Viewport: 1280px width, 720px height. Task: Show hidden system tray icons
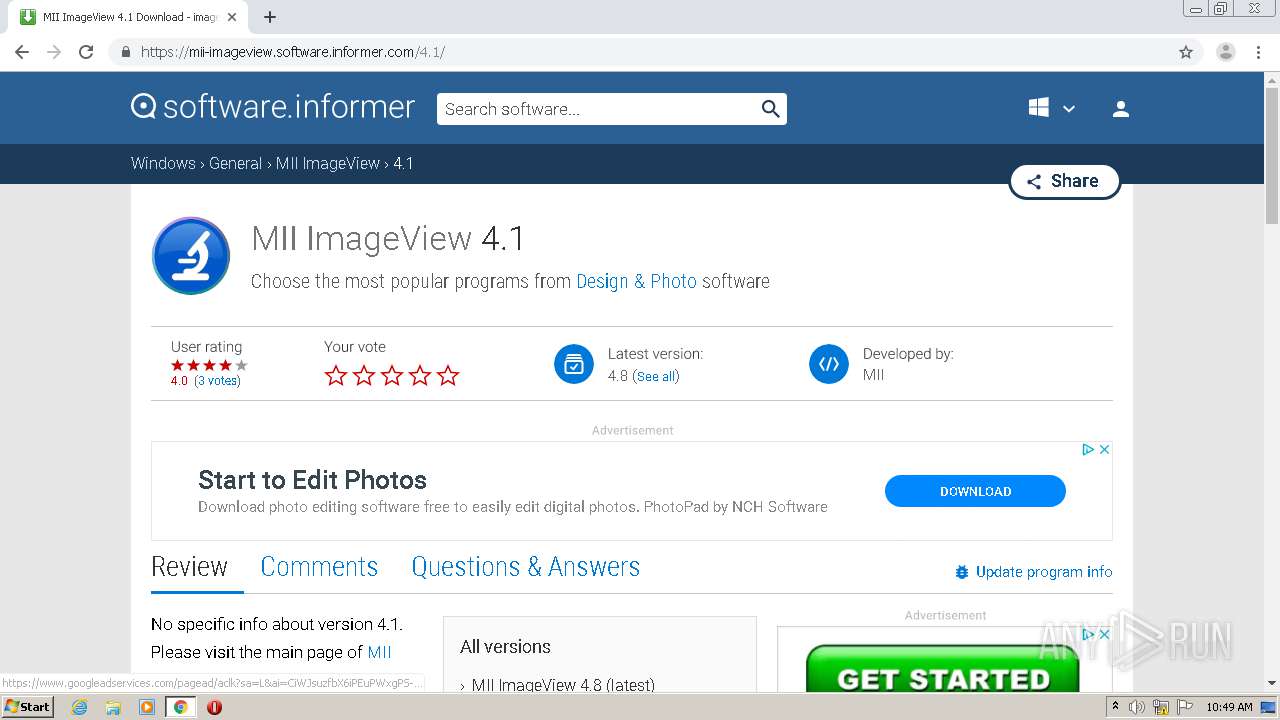coord(1116,707)
